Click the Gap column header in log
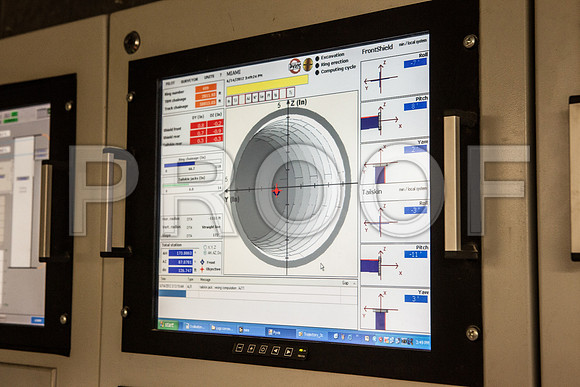Image resolution: width=580 pixels, height=387 pixels. pos(345,283)
